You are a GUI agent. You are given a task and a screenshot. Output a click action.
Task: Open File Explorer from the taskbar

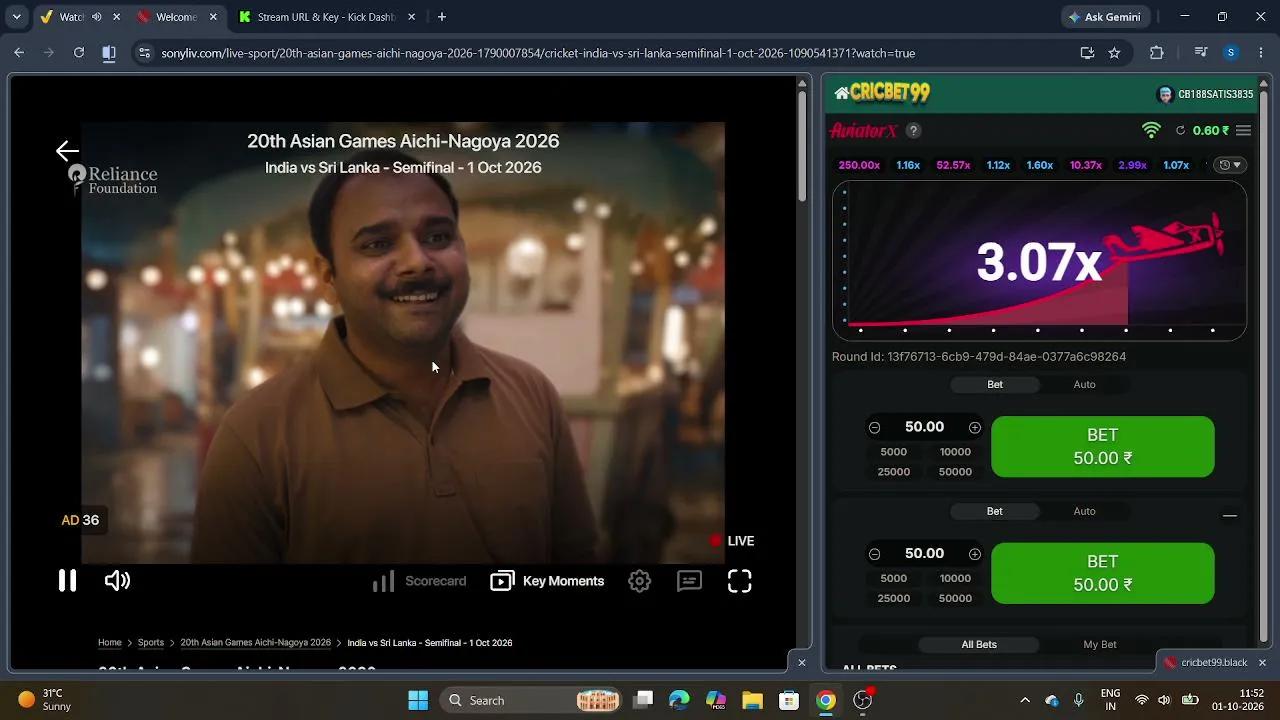click(x=752, y=700)
